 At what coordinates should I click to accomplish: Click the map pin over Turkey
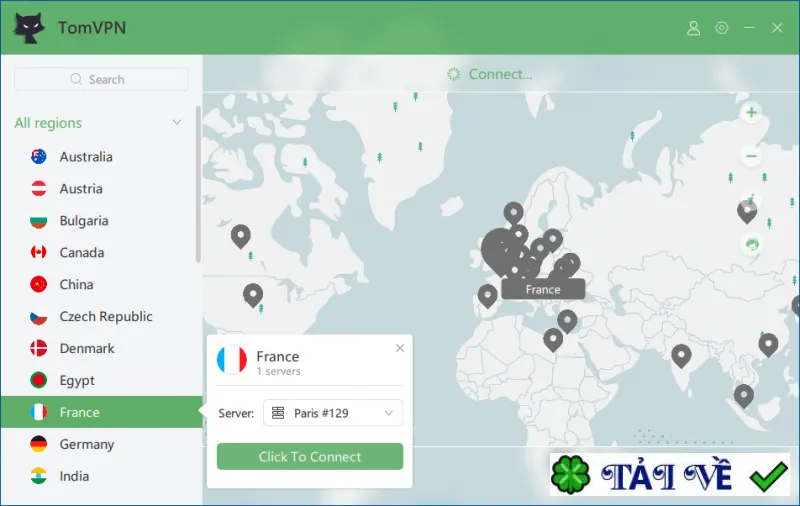pos(567,321)
